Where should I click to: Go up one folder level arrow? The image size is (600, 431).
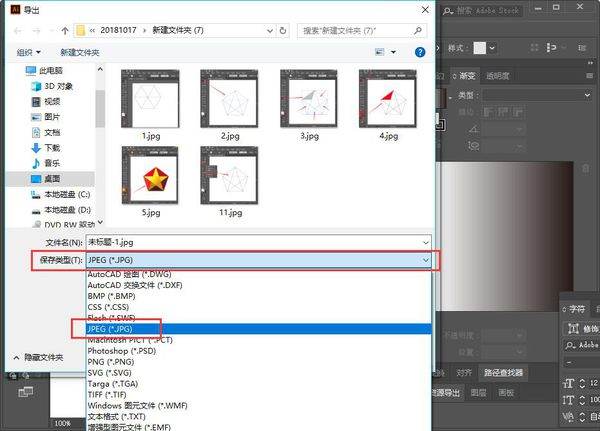(65, 31)
